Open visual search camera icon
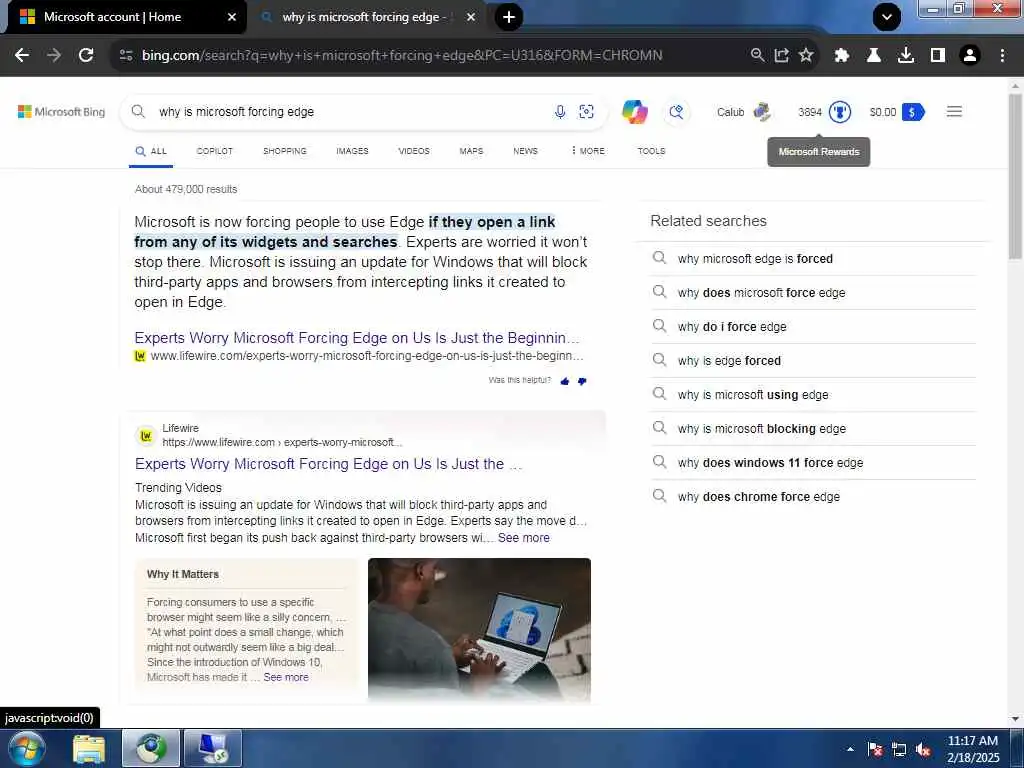The width and height of the screenshot is (1024, 768). [x=586, y=112]
